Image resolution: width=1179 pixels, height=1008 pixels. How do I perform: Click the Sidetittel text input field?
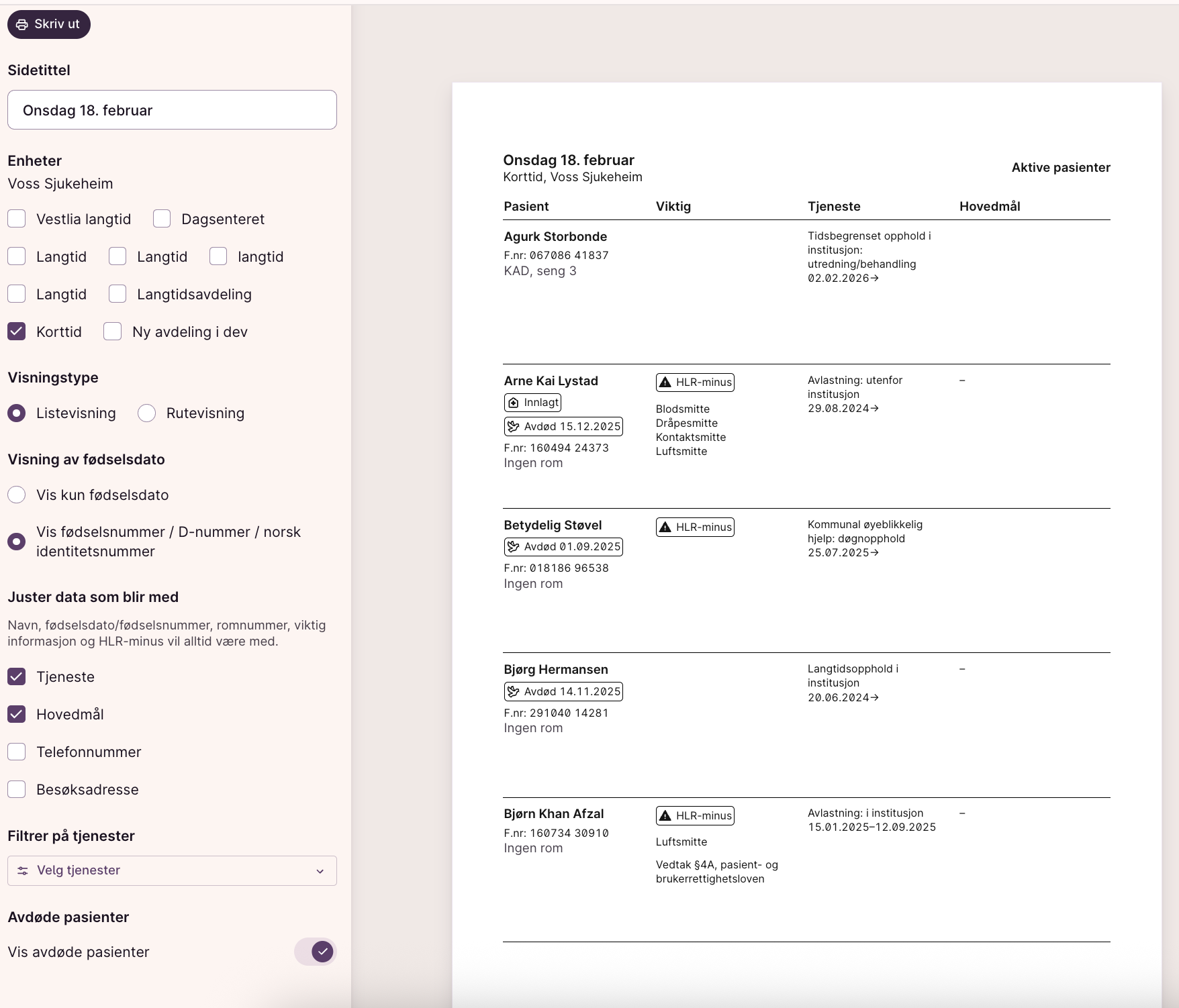click(x=172, y=110)
